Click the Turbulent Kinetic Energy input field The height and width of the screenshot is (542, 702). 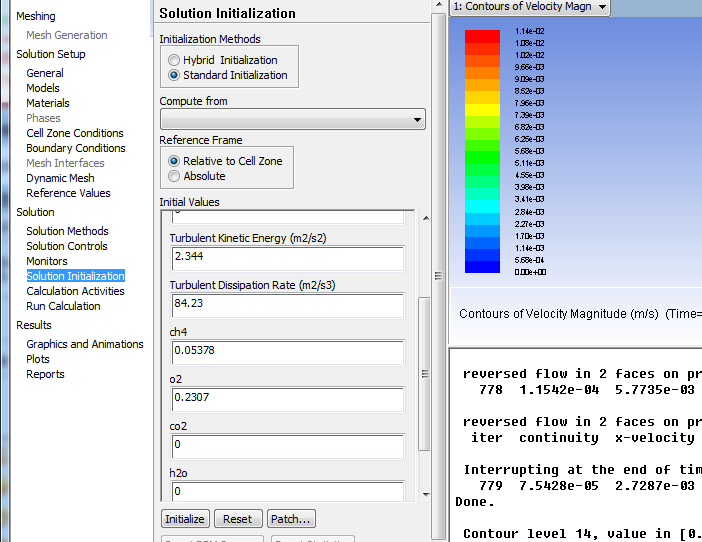(x=286, y=258)
